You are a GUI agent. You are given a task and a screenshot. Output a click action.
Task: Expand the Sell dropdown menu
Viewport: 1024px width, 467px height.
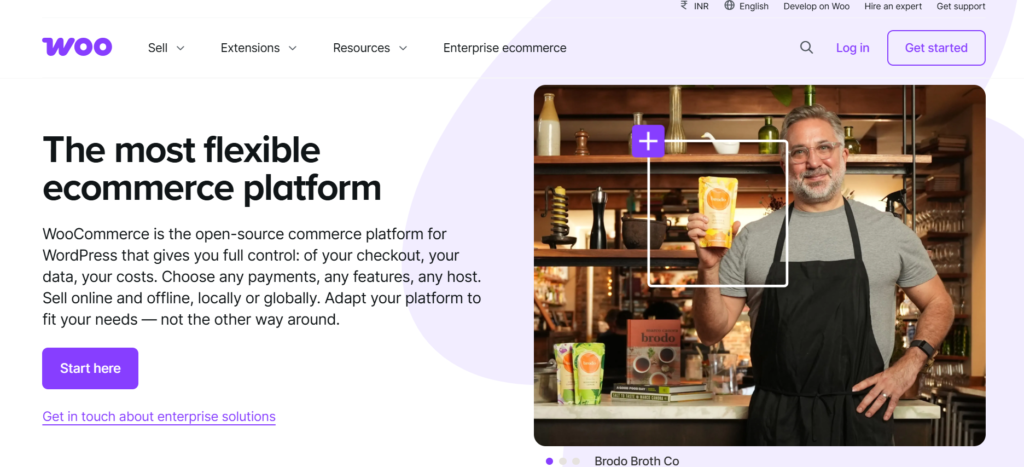coord(167,48)
